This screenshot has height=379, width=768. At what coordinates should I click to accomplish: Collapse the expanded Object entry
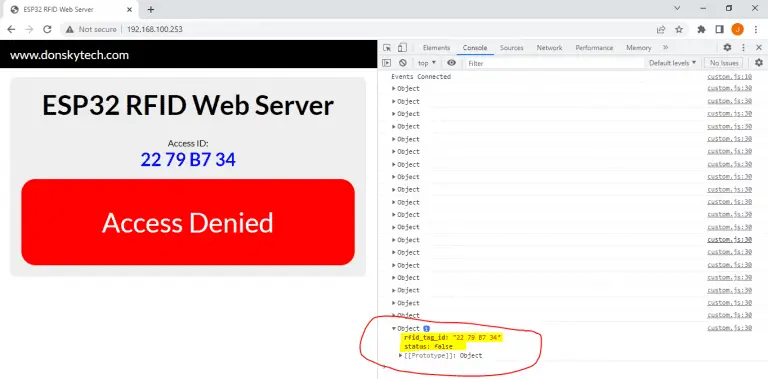coord(394,329)
